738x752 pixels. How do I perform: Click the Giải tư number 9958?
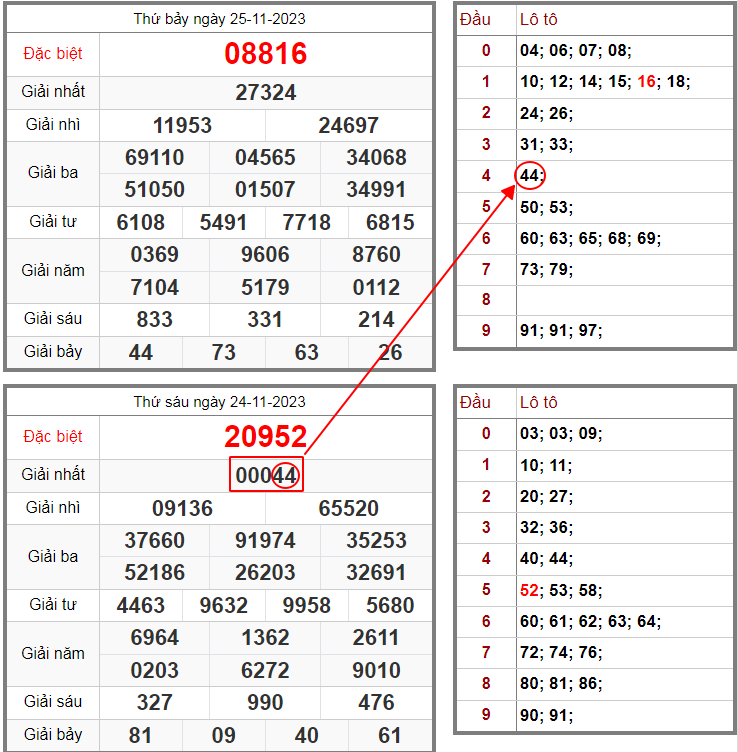pyautogui.click(x=306, y=605)
